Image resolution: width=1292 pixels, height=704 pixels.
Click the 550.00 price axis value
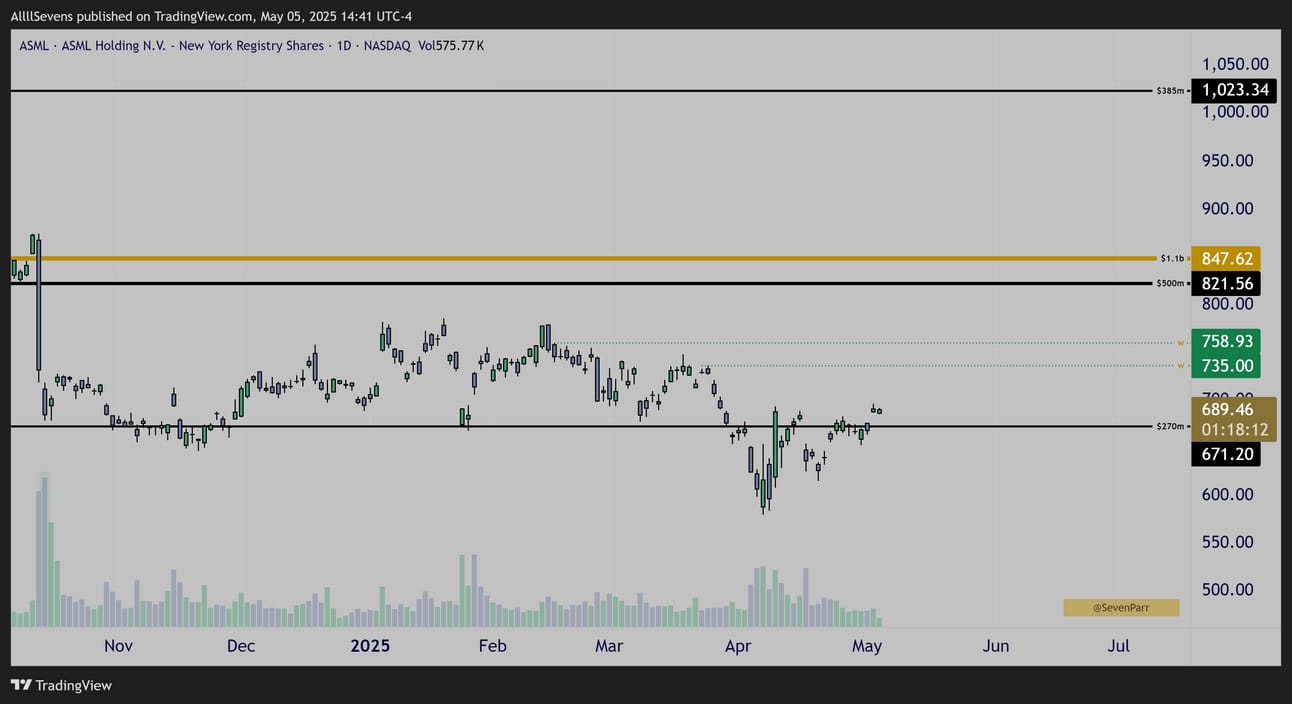pos(1228,542)
